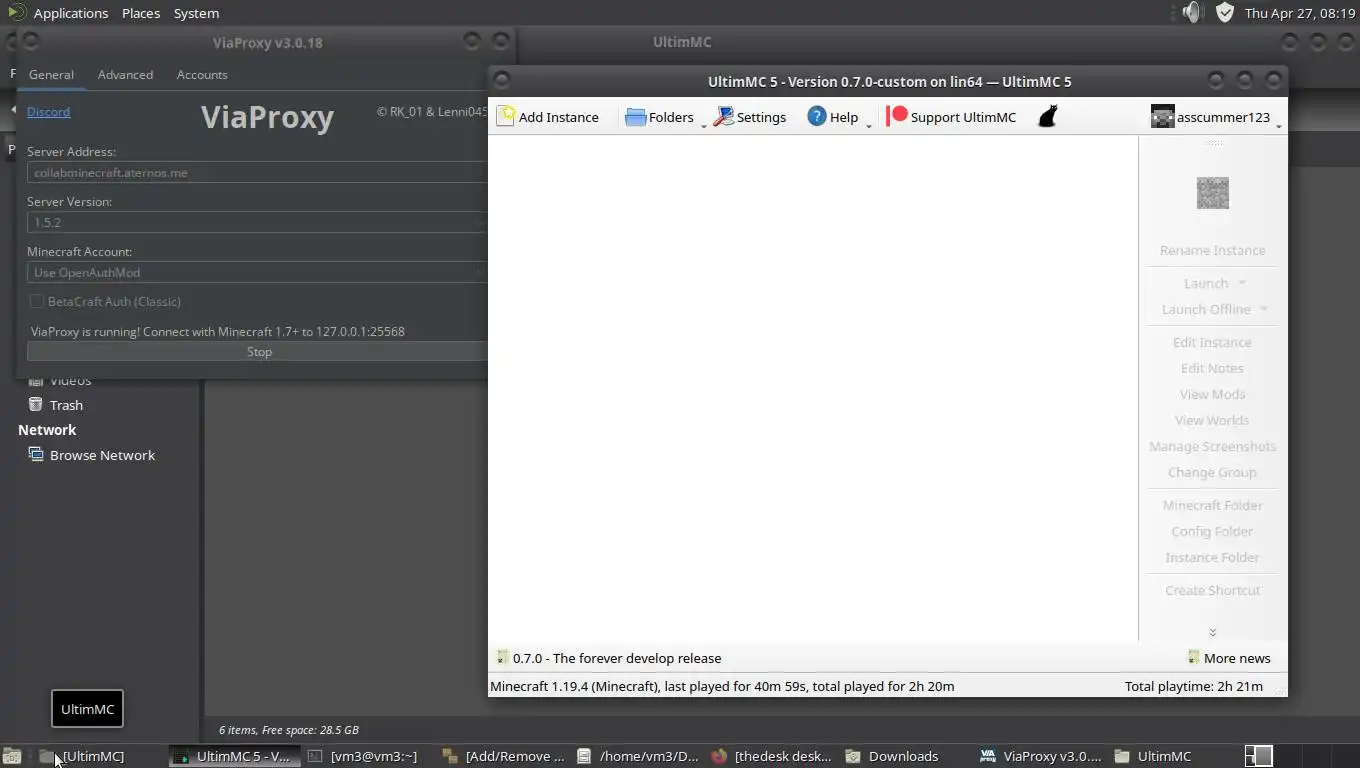Click Change Group
The width and height of the screenshot is (1360, 768).
1212,472
